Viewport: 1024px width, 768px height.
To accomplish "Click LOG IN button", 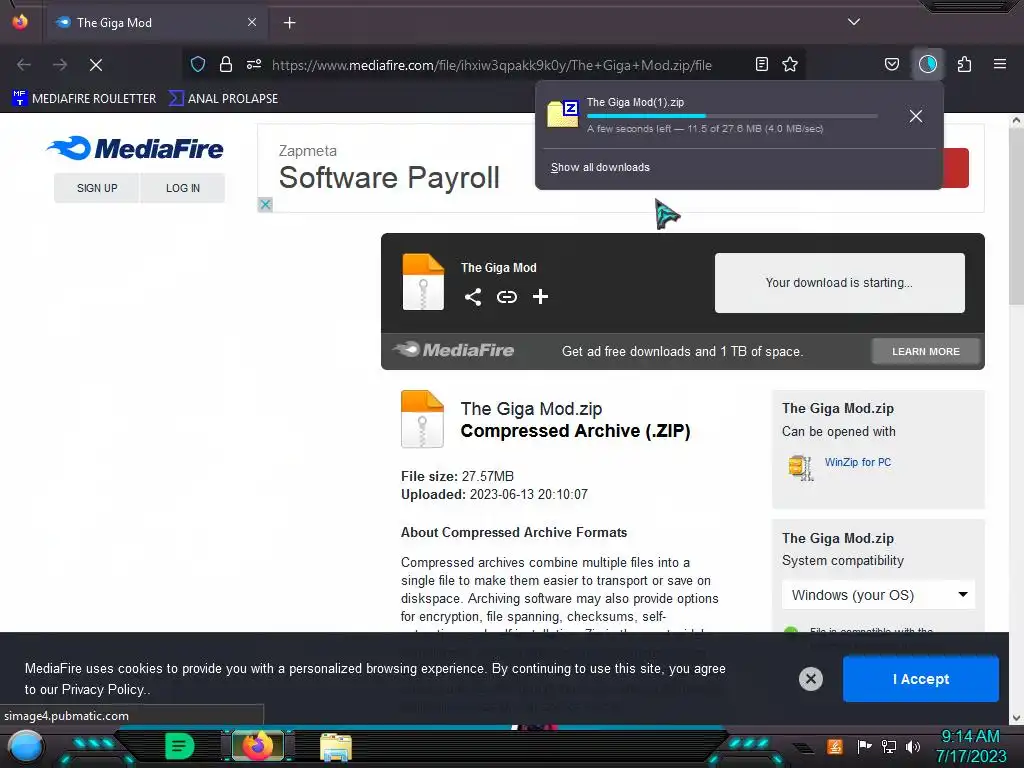I will pyautogui.click(x=183, y=188).
